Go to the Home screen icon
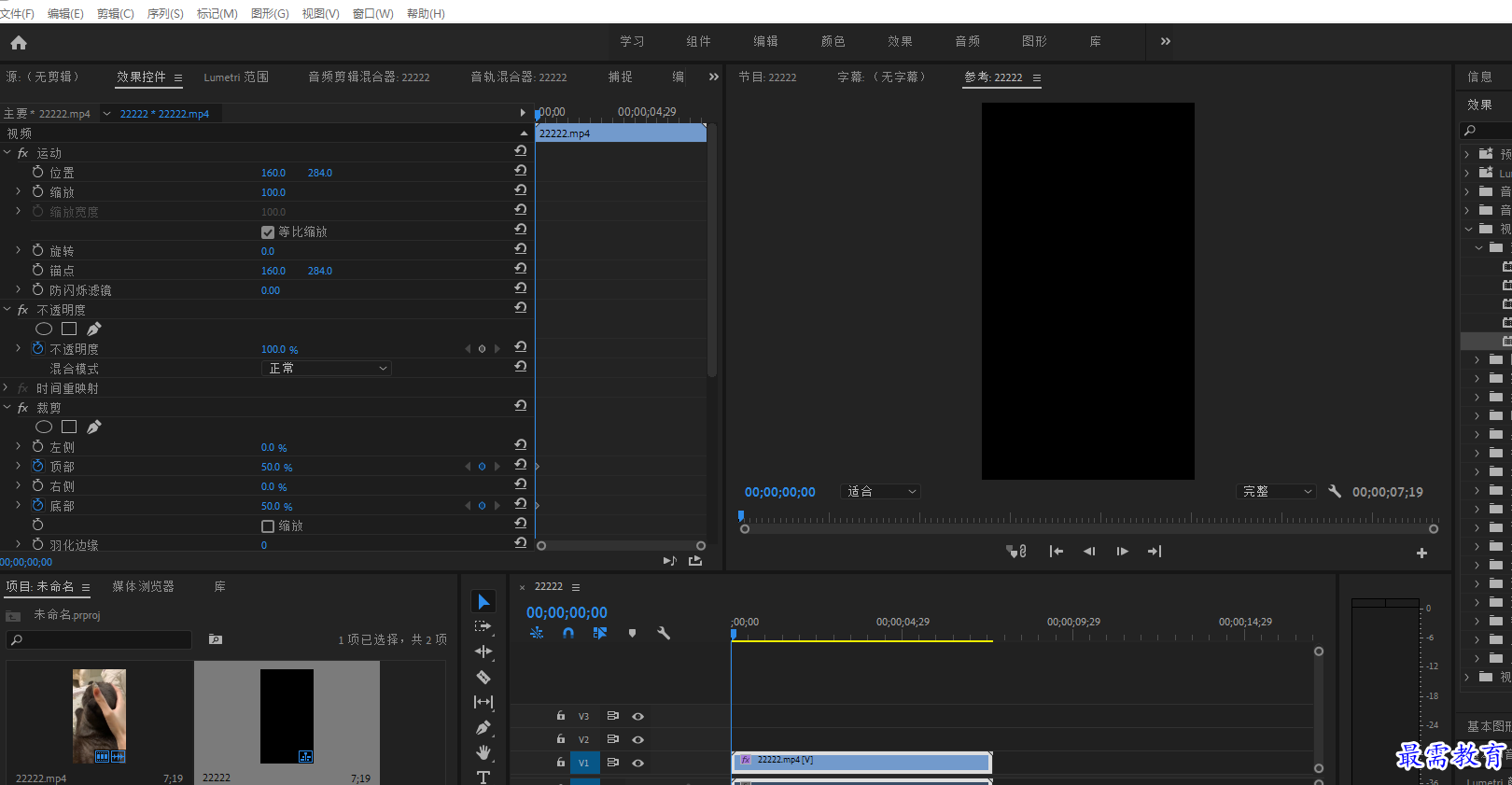This screenshot has width=1512, height=785. [19, 42]
